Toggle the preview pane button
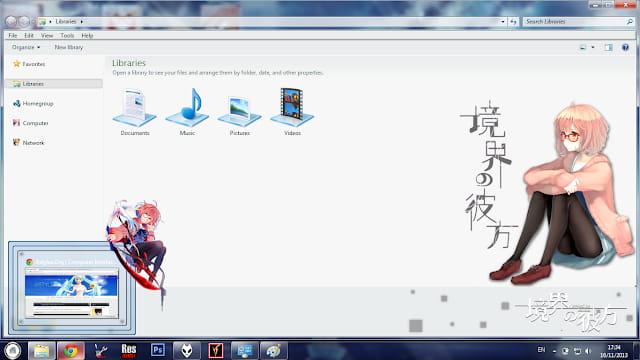This screenshot has width=640, height=360. (x=608, y=47)
